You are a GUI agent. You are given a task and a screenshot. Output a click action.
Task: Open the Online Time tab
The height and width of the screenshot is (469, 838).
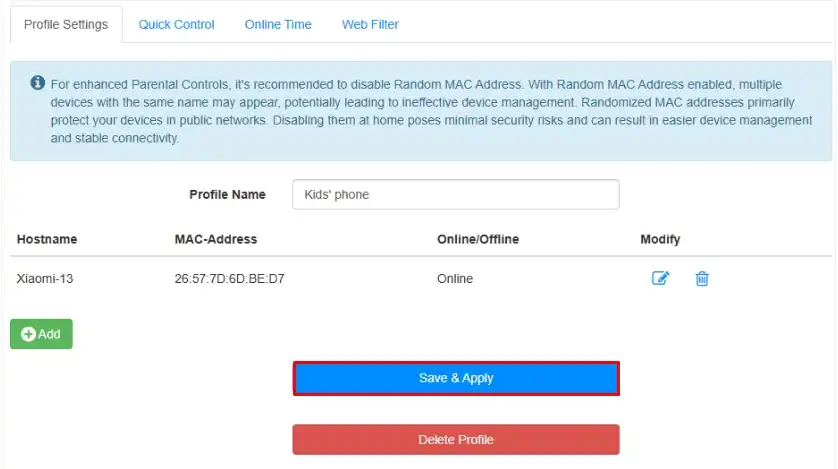[x=278, y=24]
